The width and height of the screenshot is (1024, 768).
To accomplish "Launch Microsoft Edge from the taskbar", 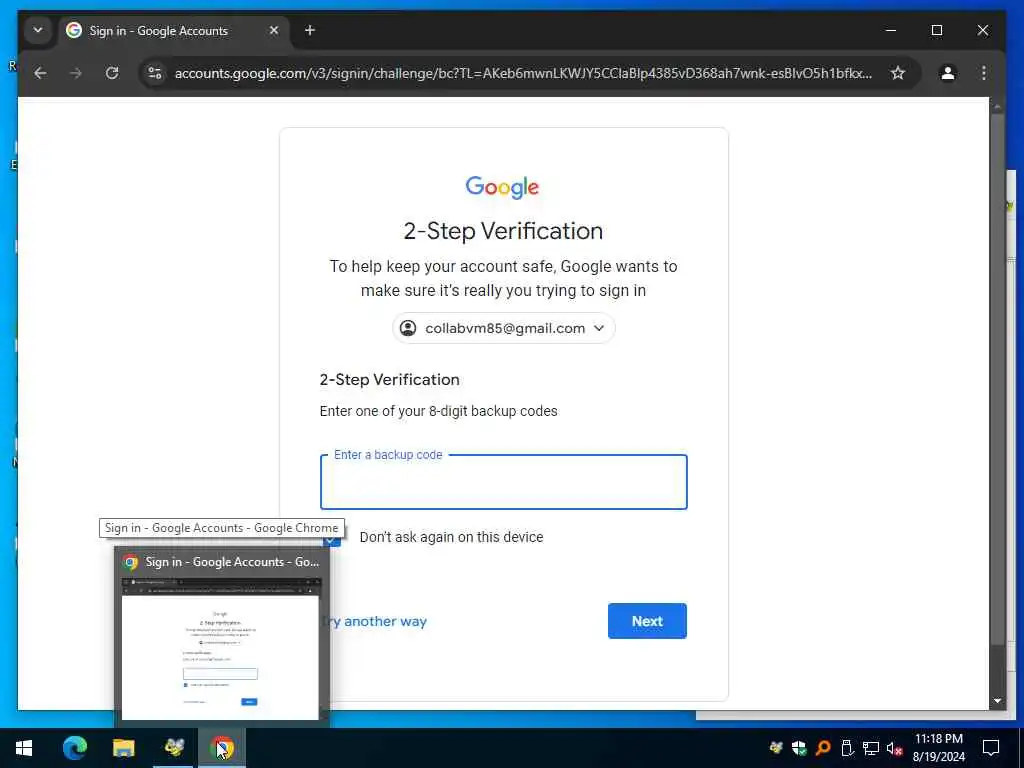I will point(74,748).
